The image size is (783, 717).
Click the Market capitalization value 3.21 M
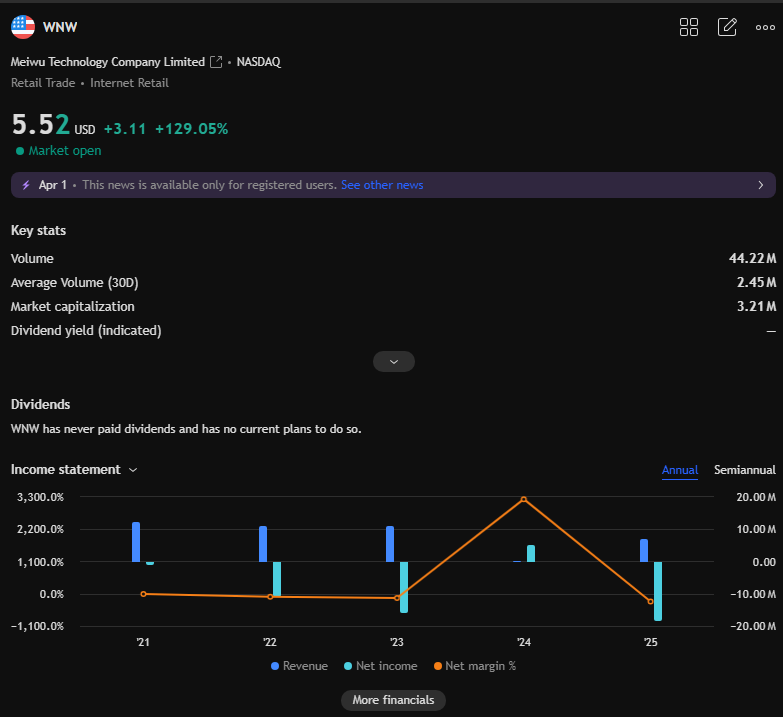coord(757,307)
